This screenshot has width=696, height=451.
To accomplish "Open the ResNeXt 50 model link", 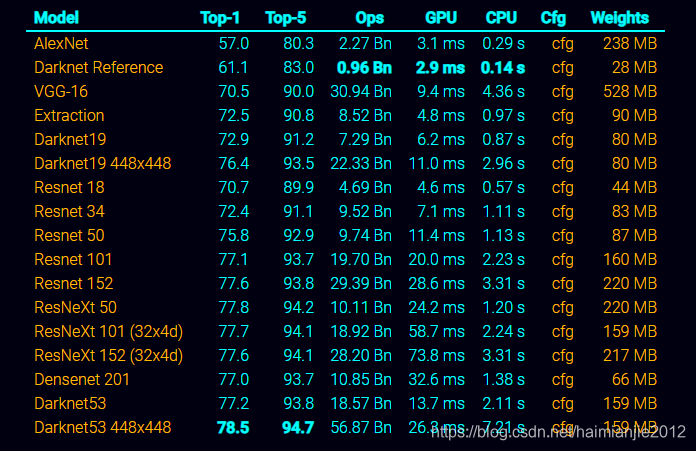I will point(75,307).
